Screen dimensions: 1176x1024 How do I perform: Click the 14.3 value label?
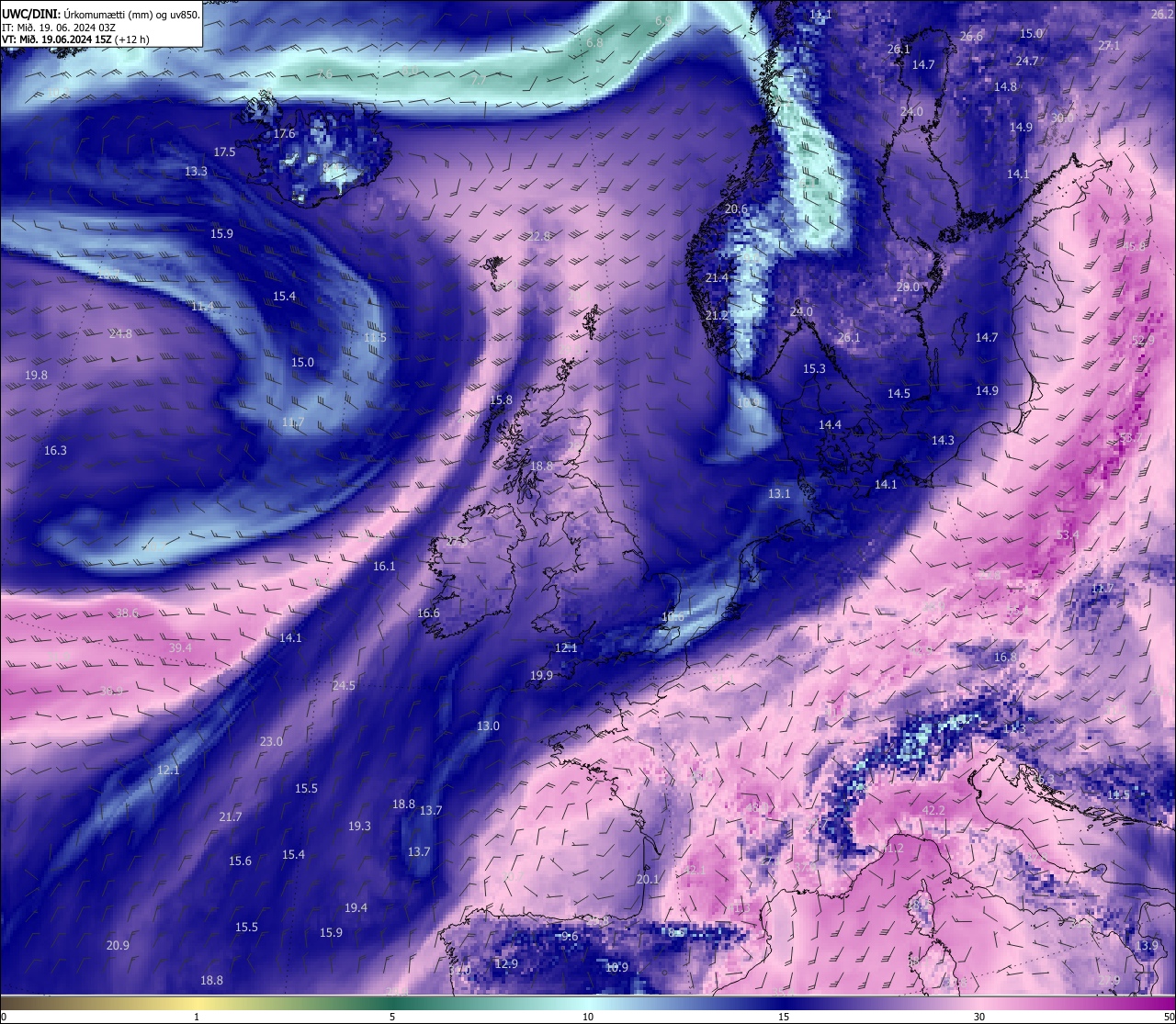tap(944, 441)
